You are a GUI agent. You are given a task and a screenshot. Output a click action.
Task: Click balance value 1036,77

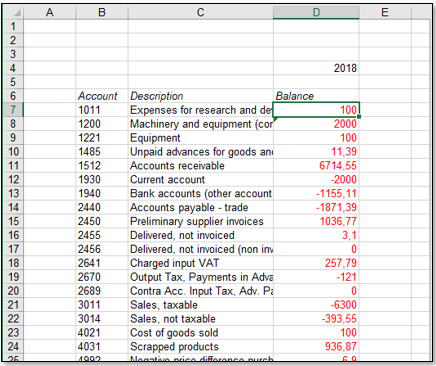pyautogui.click(x=316, y=221)
